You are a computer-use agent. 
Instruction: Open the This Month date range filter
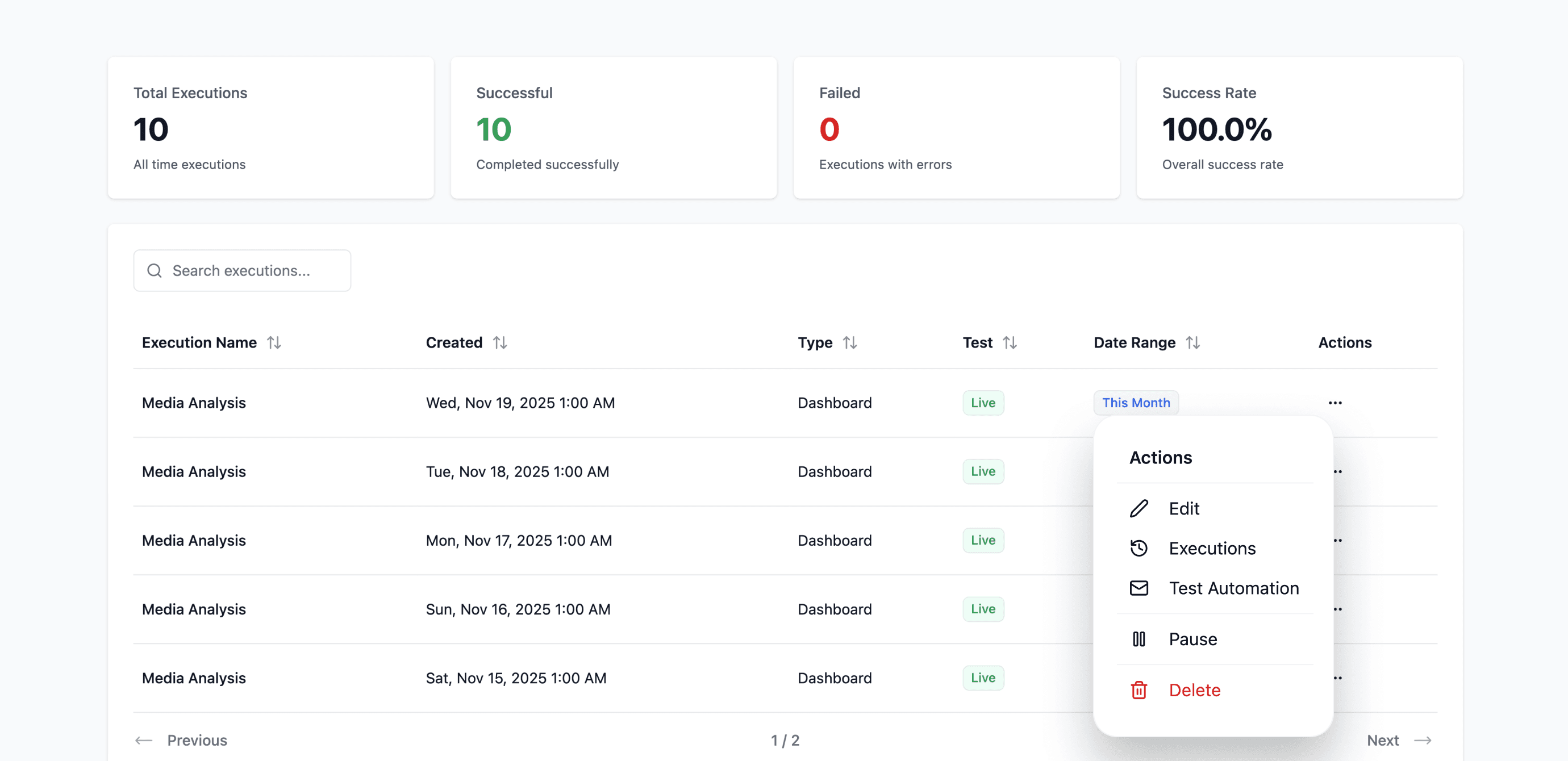click(x=1136, y=402)
